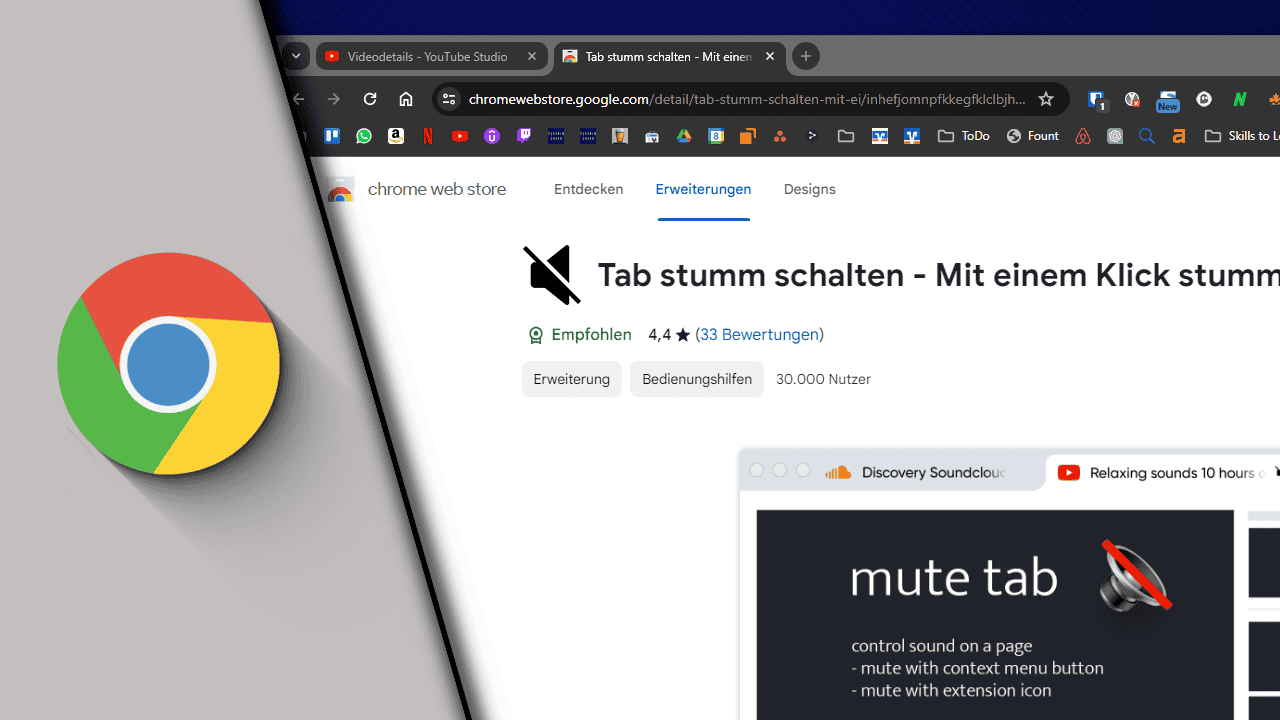This screenshot has height=720, width=1280.
Task: View site information icon in address bar
Action: 449,99
